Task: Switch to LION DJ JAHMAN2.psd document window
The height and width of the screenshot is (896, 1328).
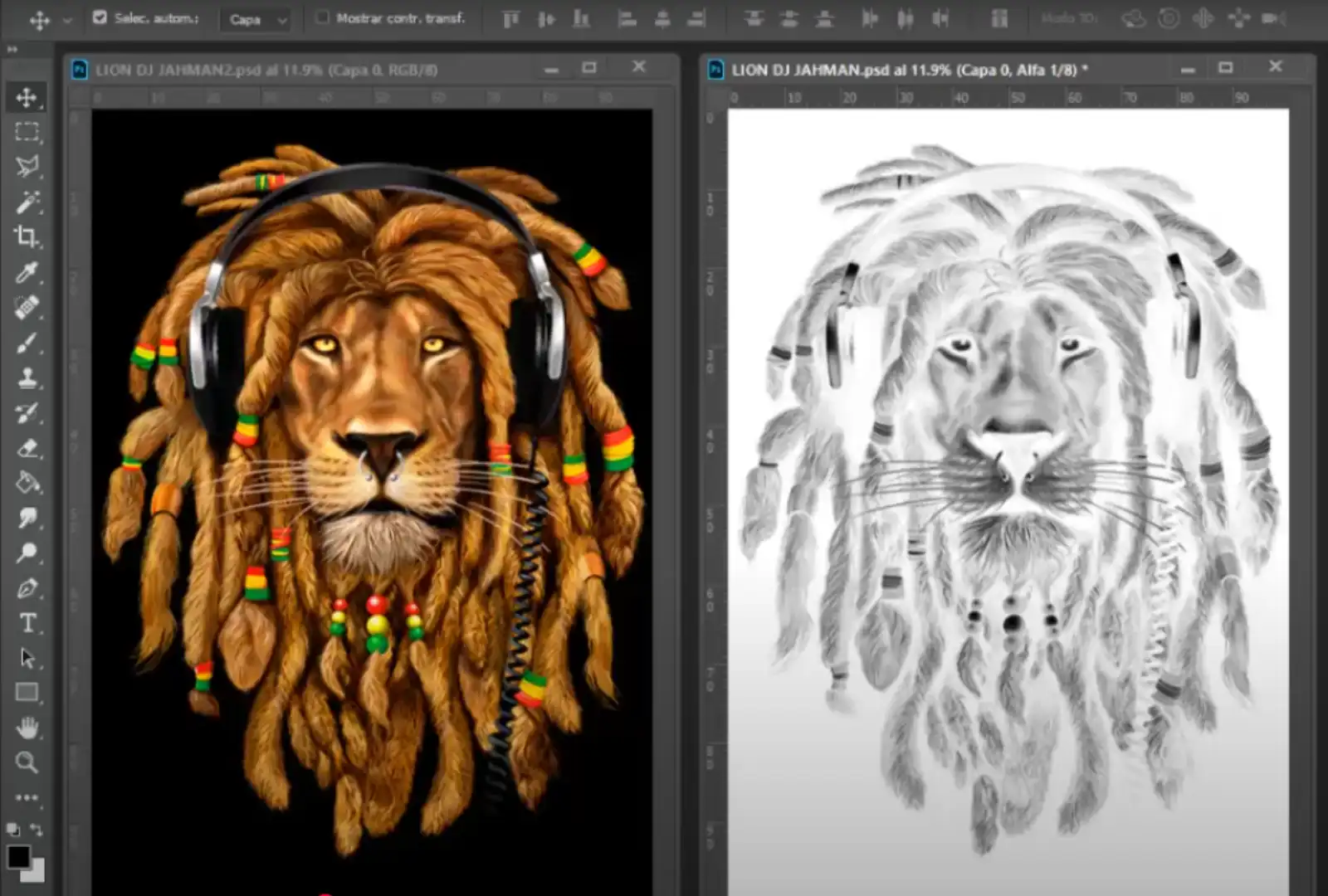Action: (x=266, y=70)
